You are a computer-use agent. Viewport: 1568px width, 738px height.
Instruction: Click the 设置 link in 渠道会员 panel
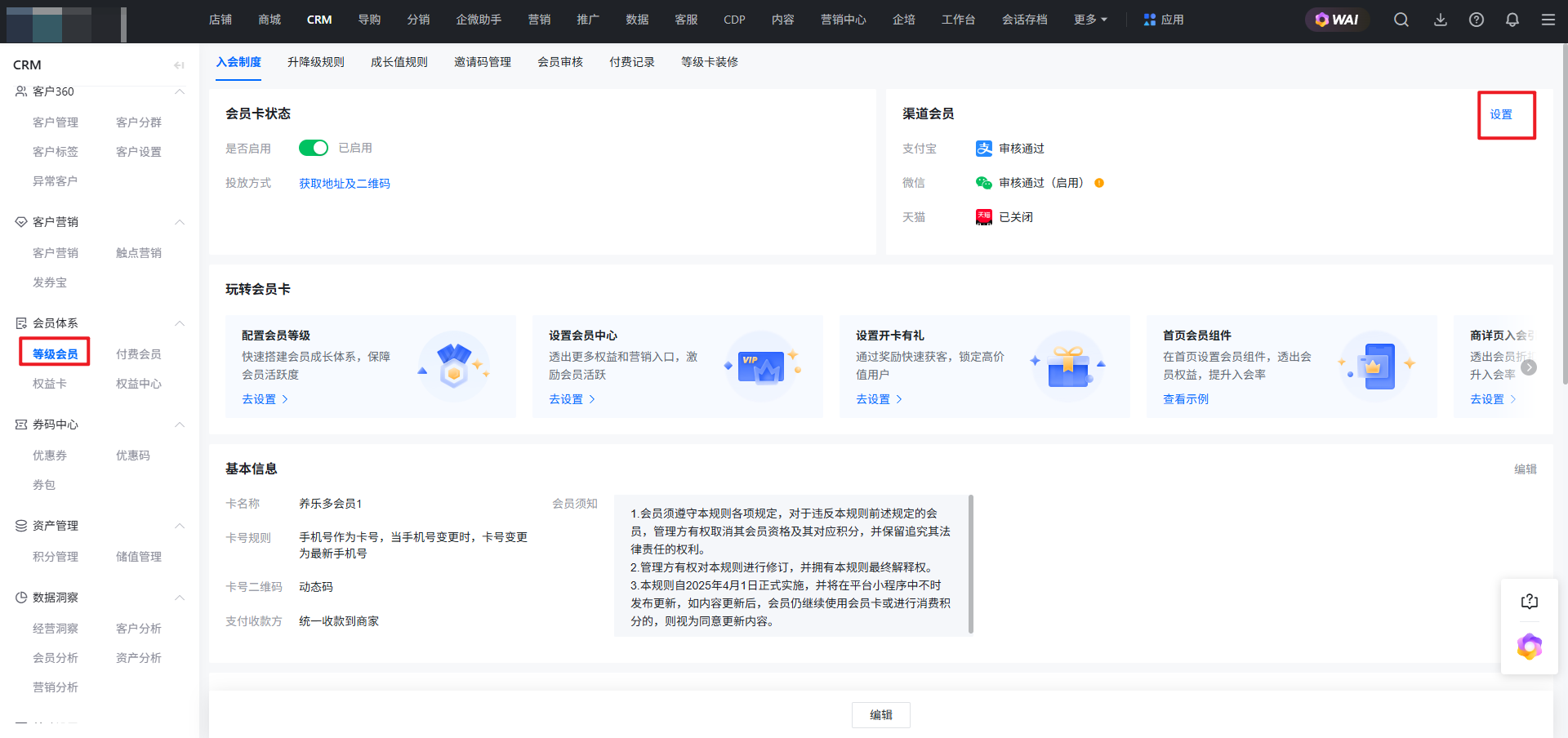(1500, 114)
